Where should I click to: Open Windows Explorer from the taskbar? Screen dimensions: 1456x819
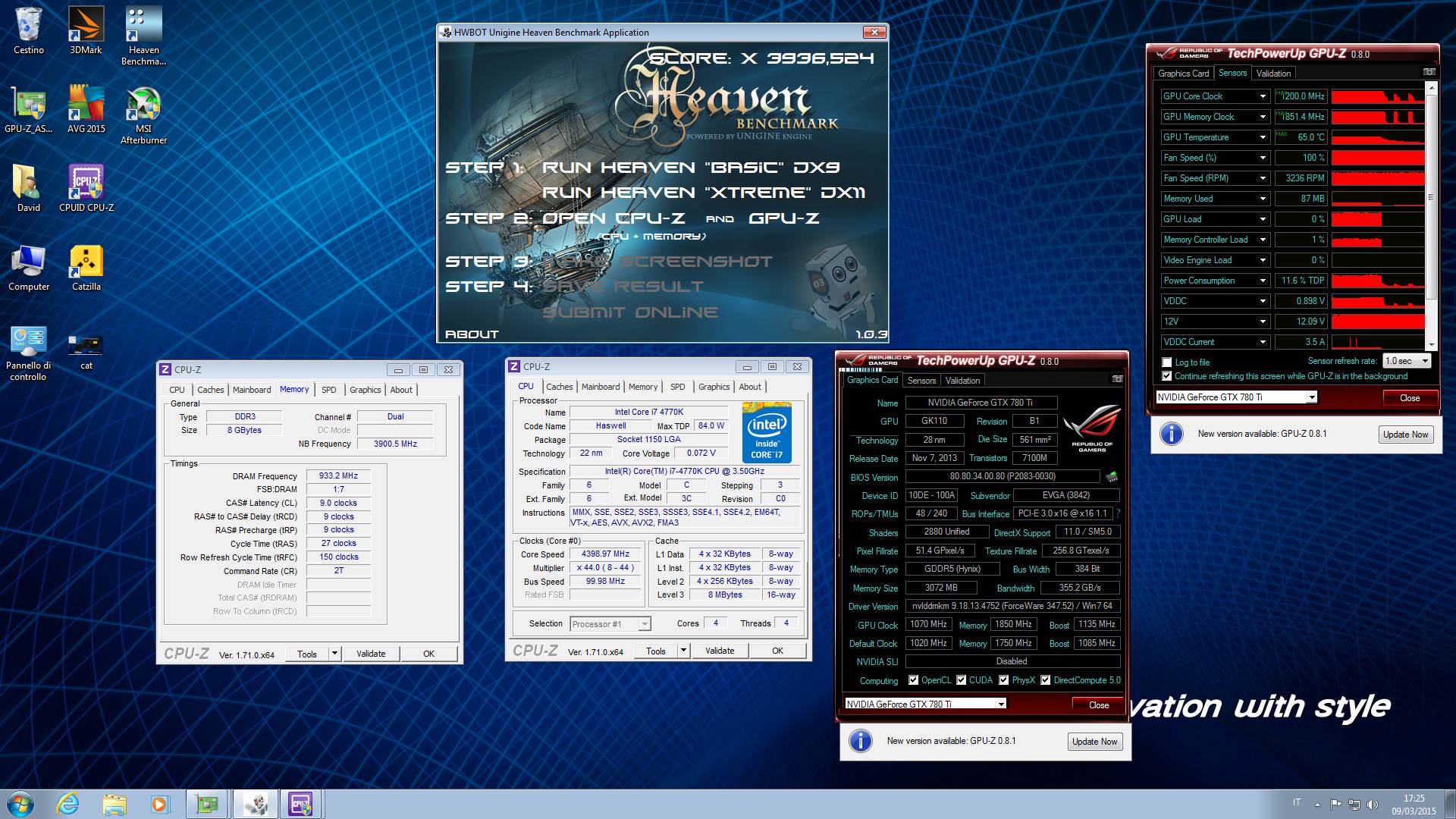tap(114, 804)
